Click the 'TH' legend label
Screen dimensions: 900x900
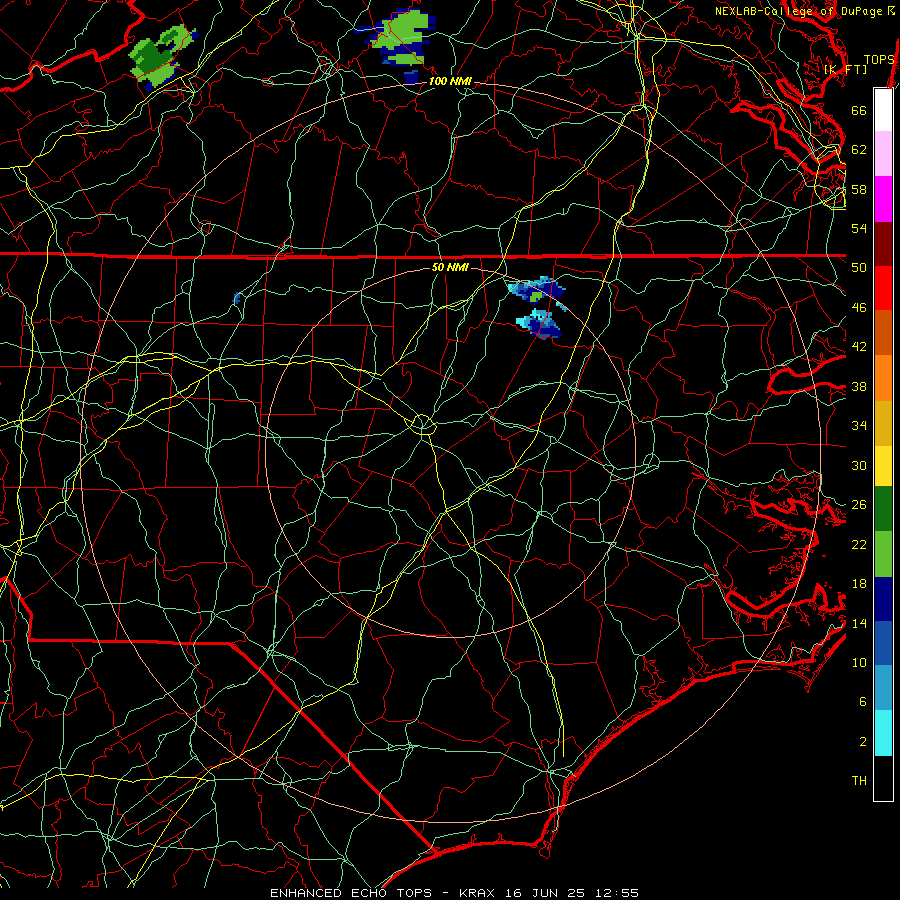click(859, 781)
